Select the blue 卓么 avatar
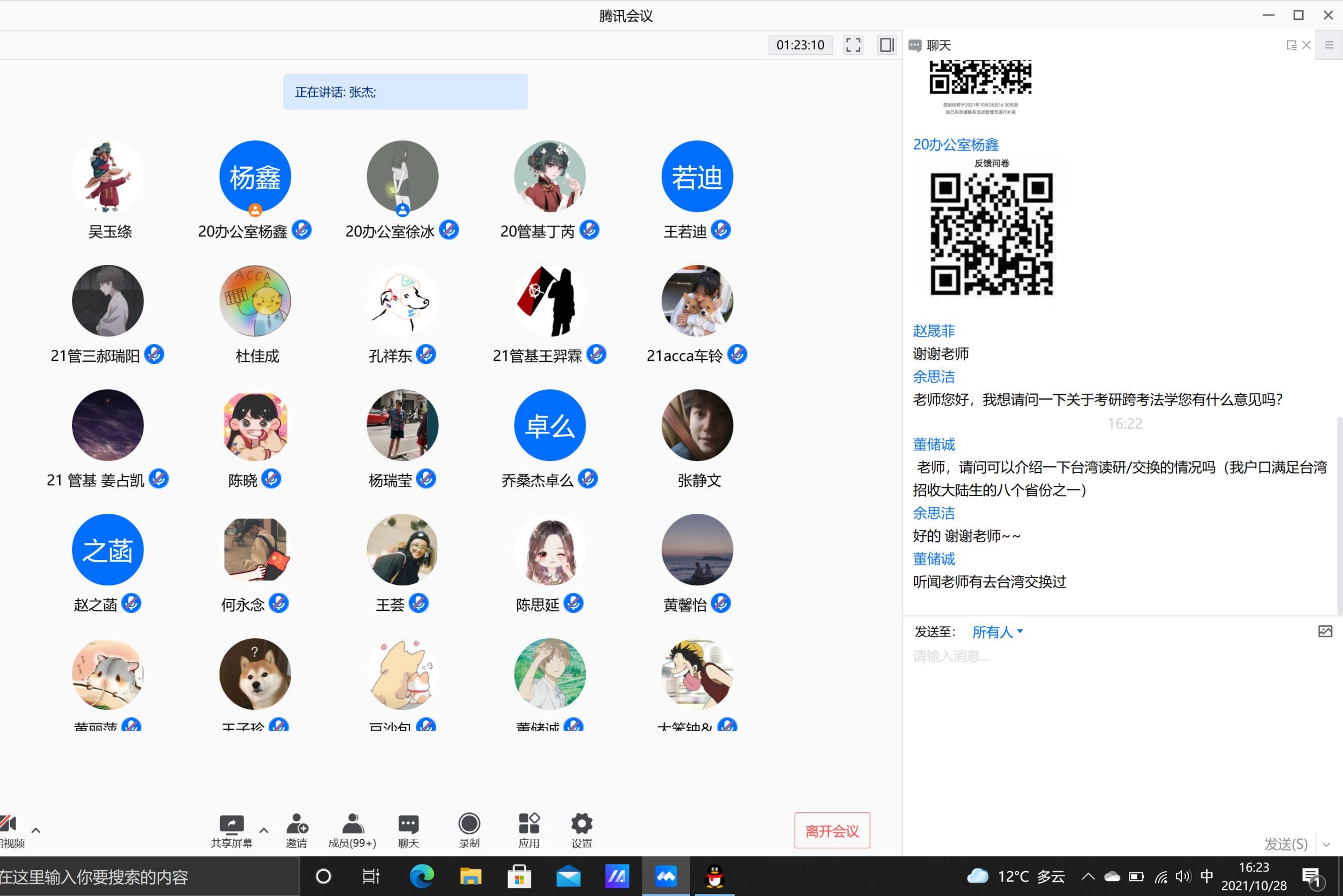This screenshot has width=1343, height=896. tap(550, 425)
